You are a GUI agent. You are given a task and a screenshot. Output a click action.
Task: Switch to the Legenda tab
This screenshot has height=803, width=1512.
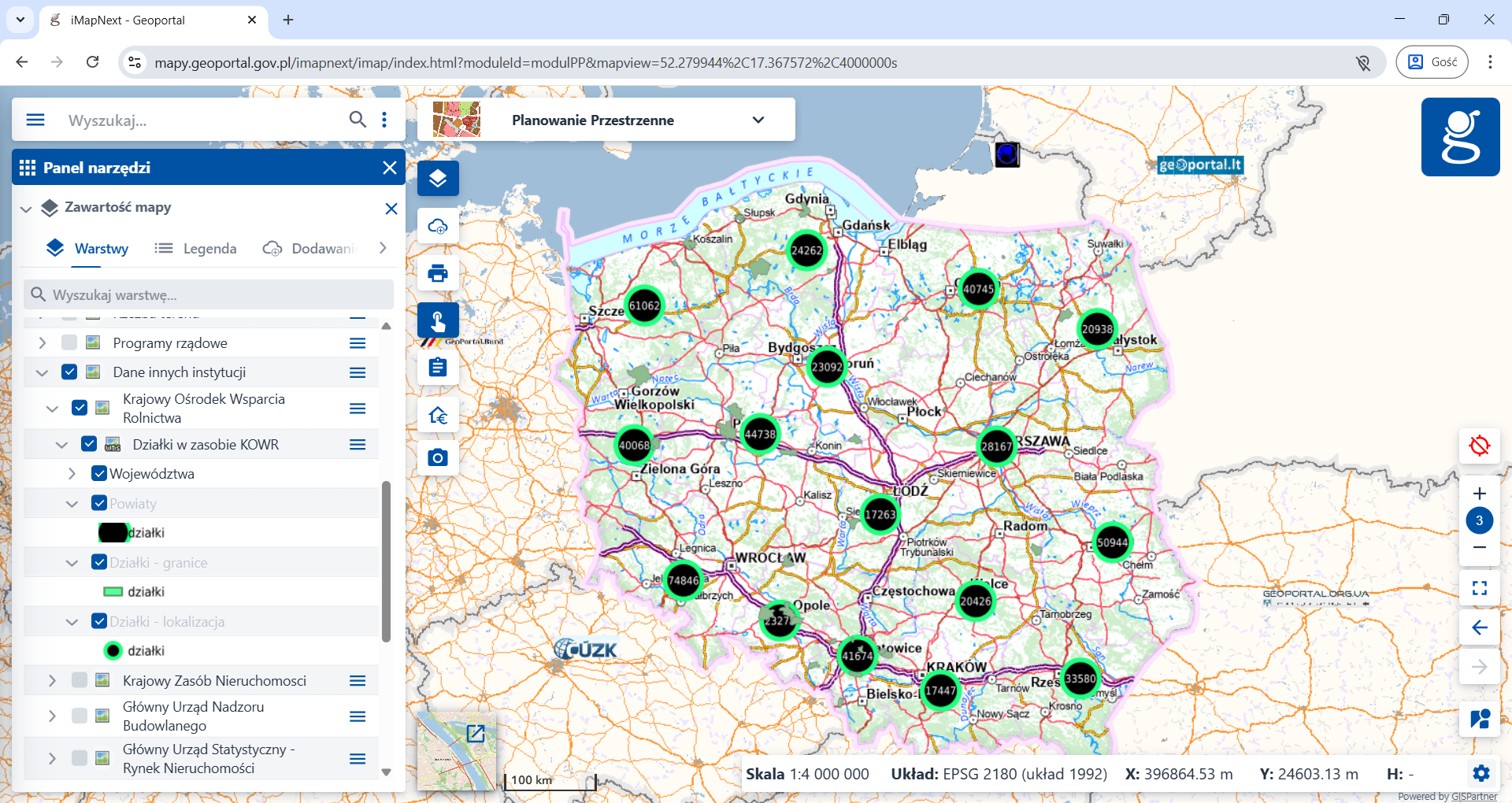[195, 249]
